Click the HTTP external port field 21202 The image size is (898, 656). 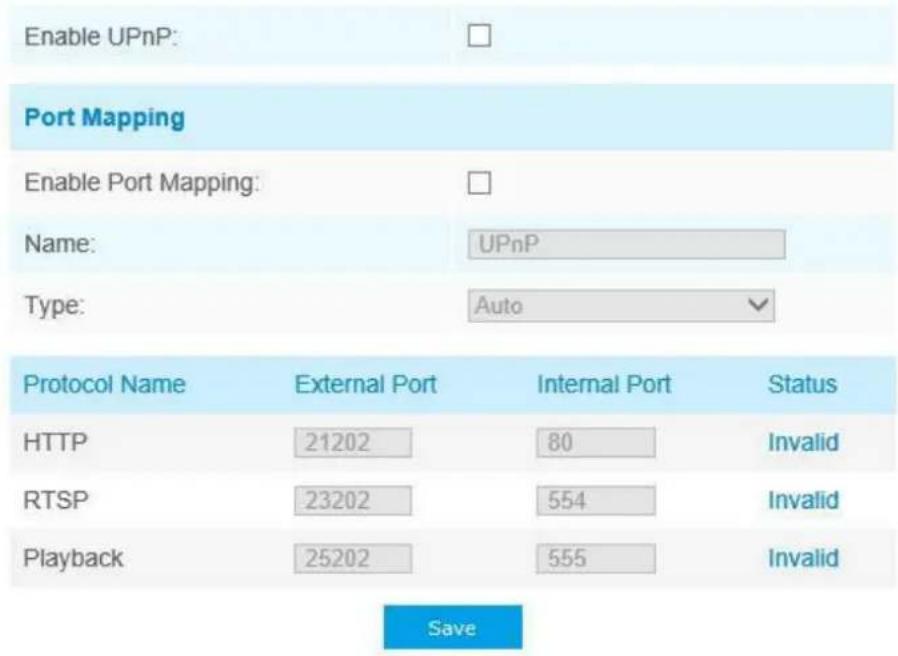click(x=353, y=443)
